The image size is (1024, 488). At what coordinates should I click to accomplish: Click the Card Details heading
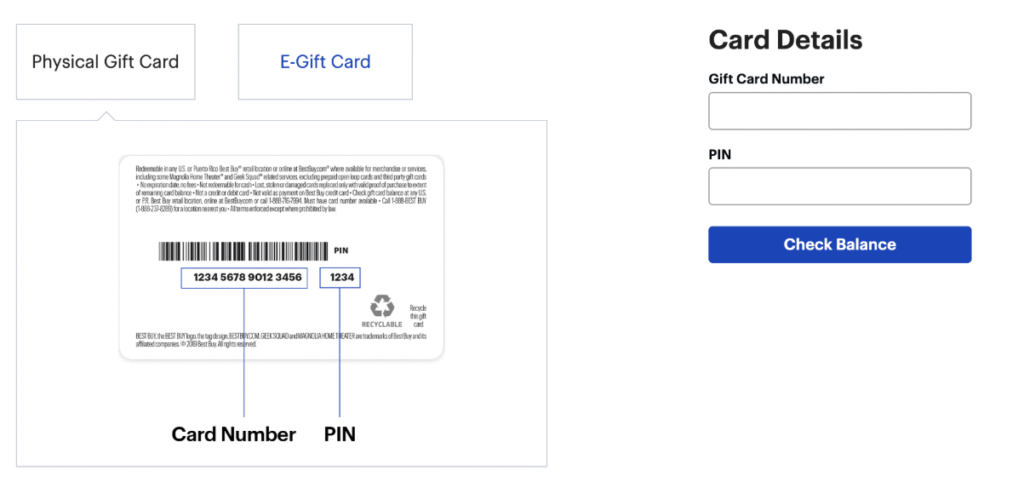click(x=785, y=40)
